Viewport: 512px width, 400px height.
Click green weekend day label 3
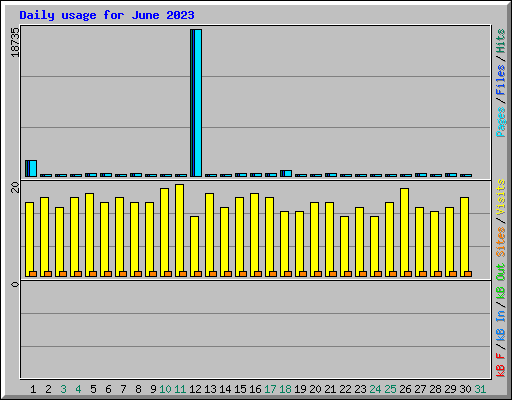[x=63, y=389]
